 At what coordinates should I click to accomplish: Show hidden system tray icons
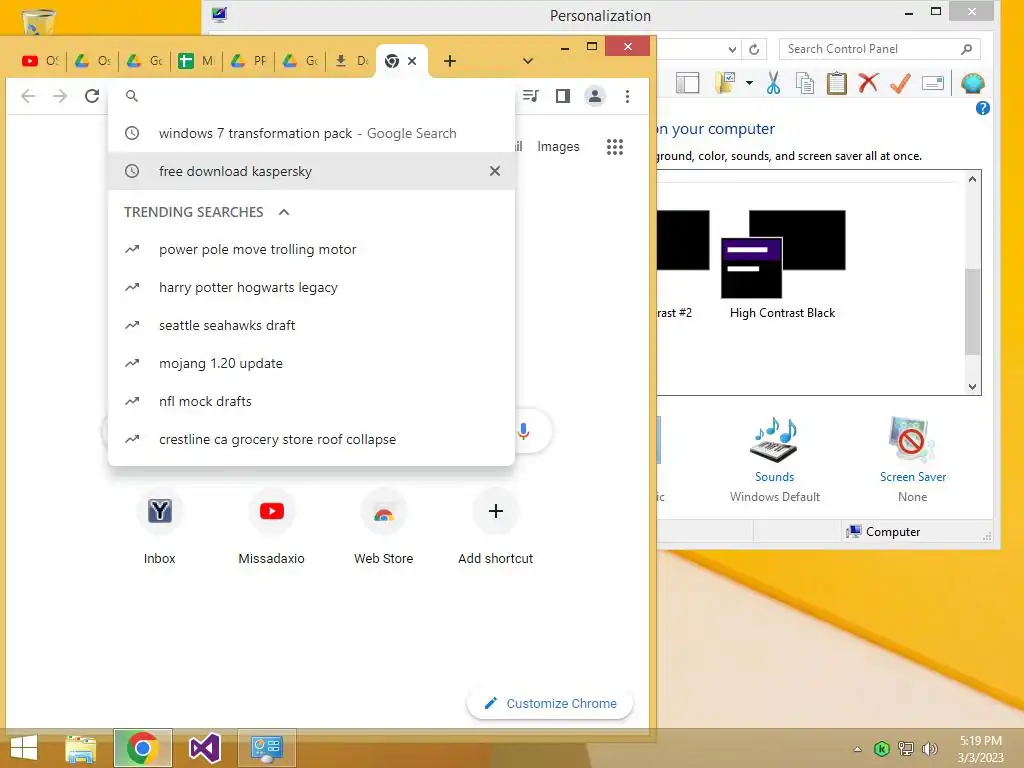pyautogui.click(x=857, y=749)
